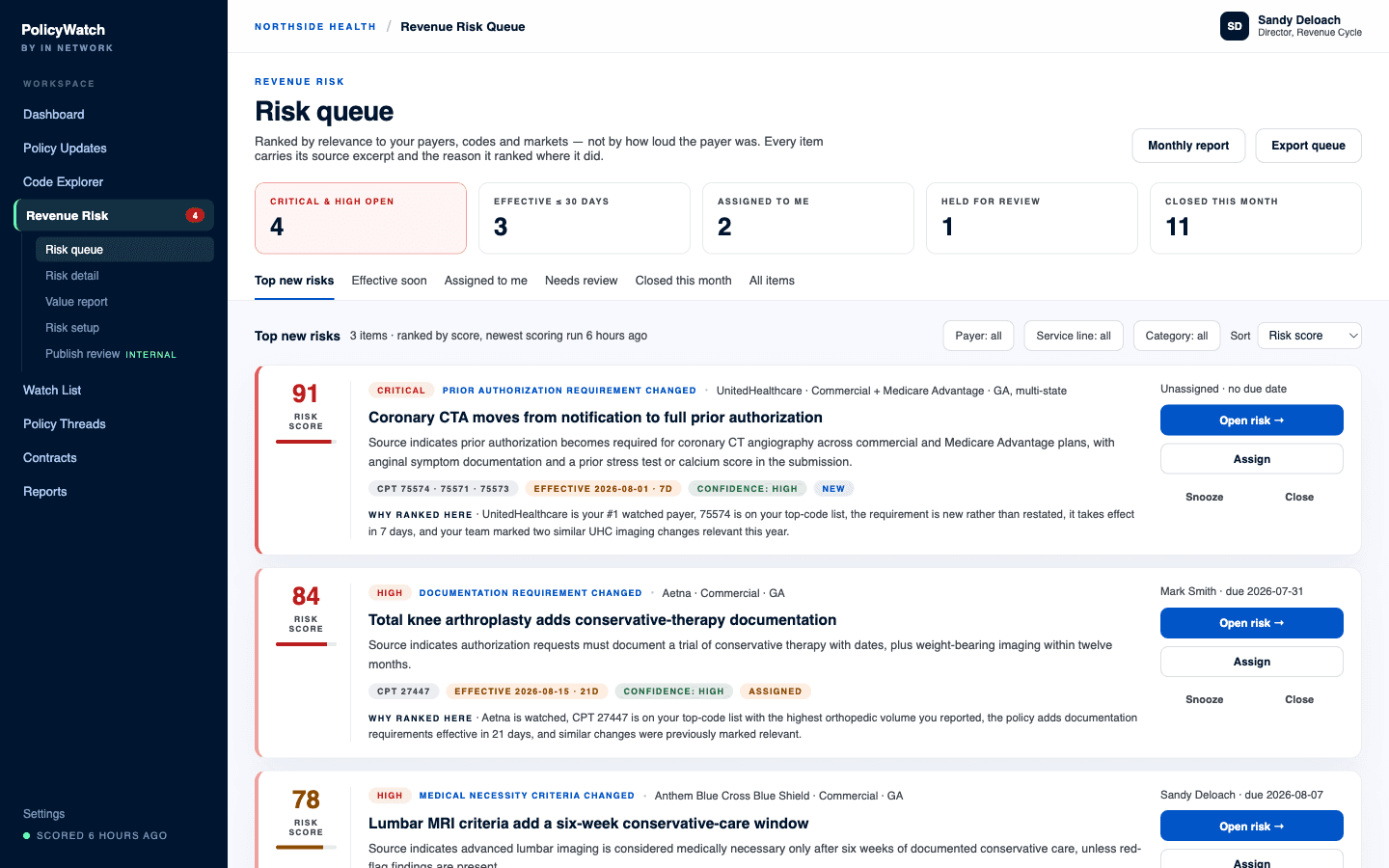
Task: Select the Closed this month stat card
Action: click(x=1256, y=218)
